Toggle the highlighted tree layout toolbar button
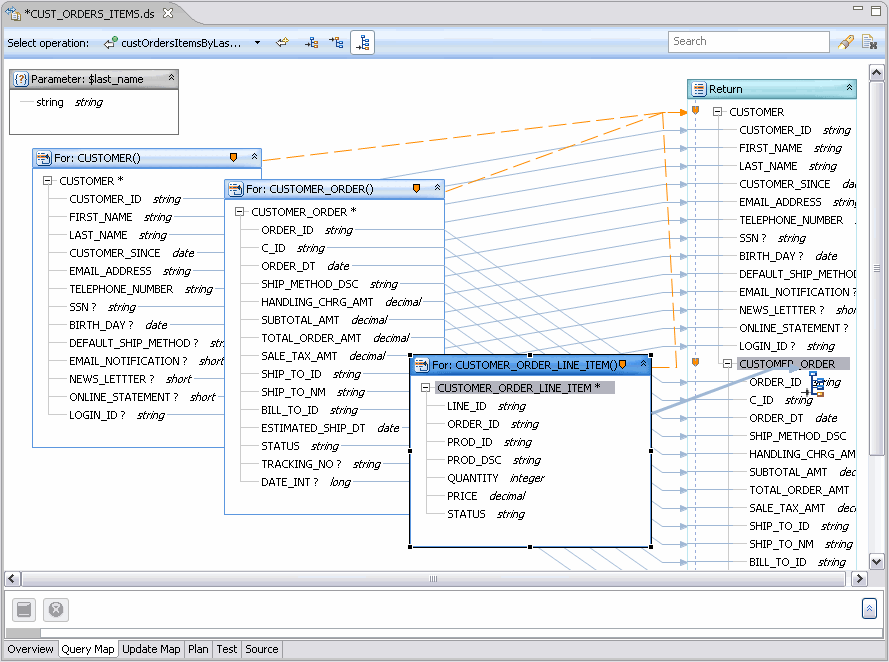The width and height of the screenshot is (889, 662). (x=363, y=43)
